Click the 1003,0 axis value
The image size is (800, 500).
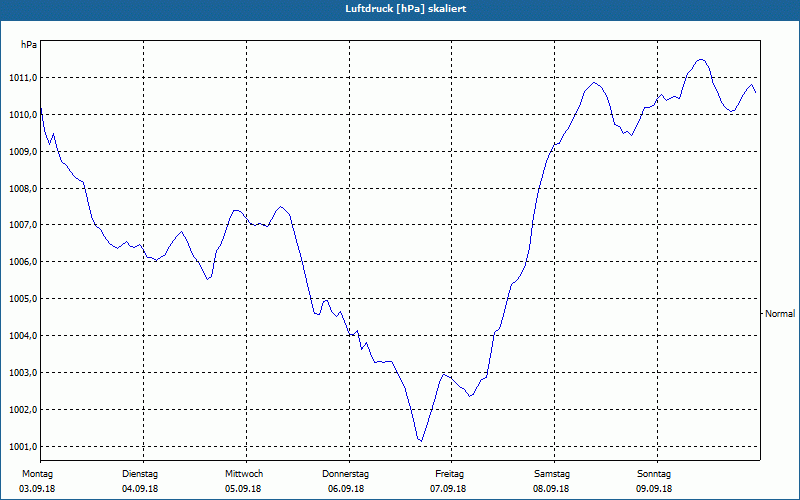(23, 373)
